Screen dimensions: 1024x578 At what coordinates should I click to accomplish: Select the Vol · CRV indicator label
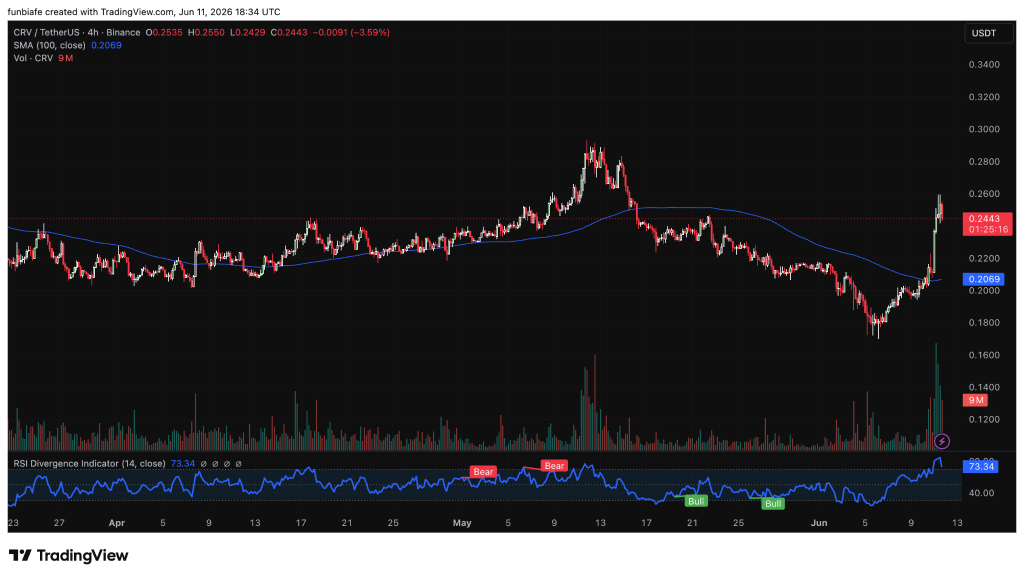tap(33, 58)
